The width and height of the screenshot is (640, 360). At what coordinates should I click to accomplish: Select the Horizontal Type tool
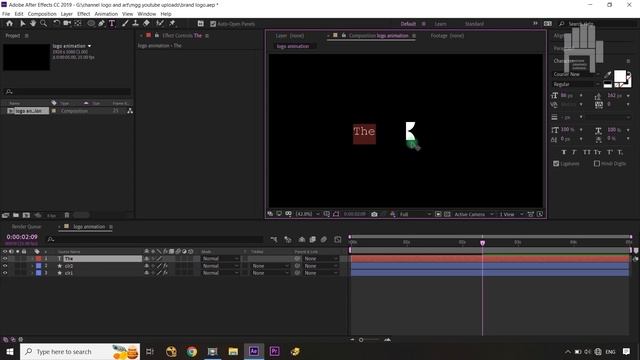click(x=112, y=24)
